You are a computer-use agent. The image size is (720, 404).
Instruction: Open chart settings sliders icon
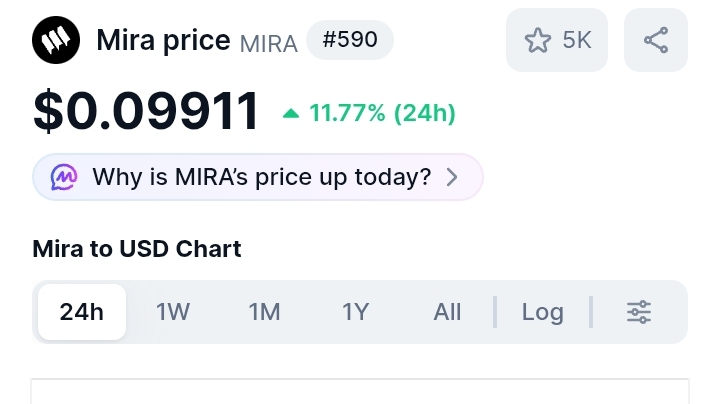pos(639,312)
